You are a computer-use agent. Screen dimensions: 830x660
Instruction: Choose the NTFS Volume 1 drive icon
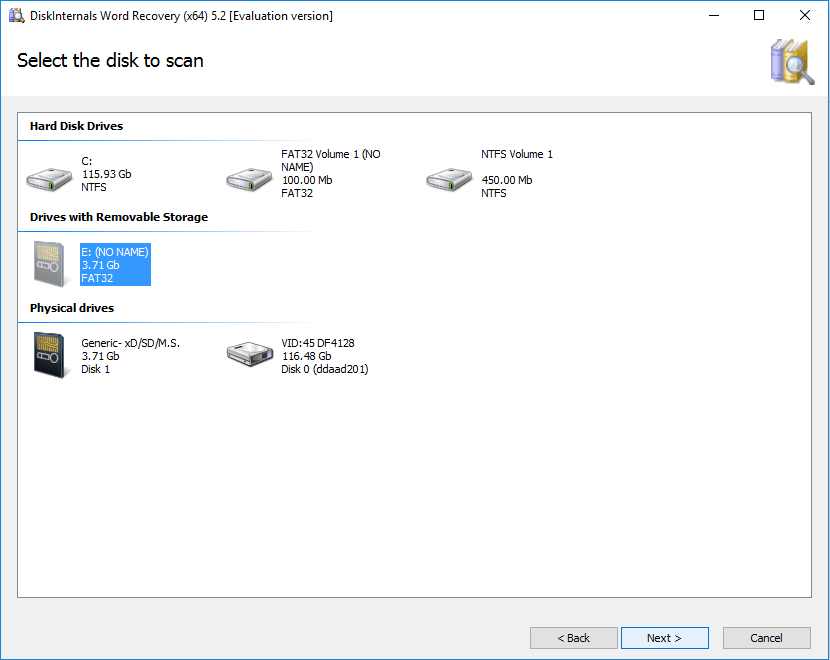pos(450,179)
